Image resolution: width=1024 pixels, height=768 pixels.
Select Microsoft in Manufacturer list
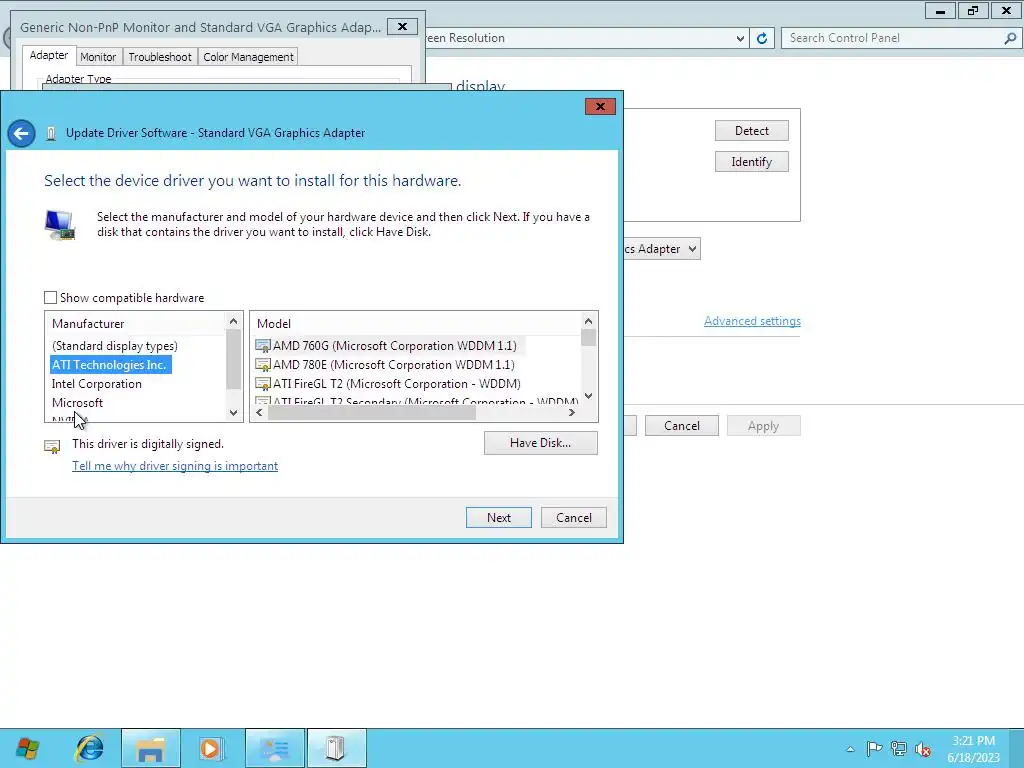(77, 403)
